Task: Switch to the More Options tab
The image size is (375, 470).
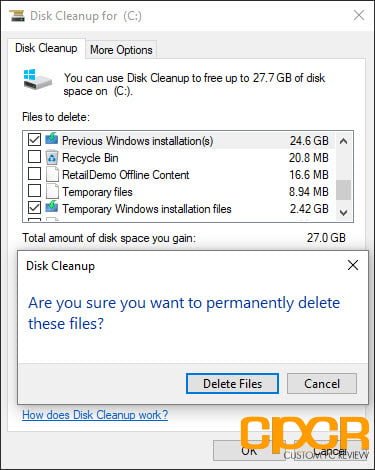Action: 121,50
